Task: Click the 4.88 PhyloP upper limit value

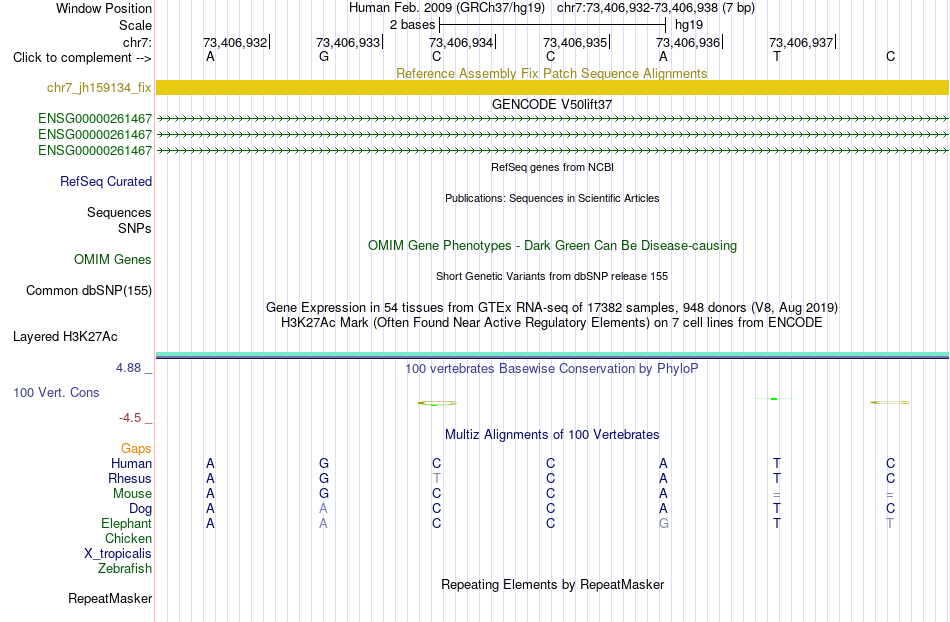Action: [128, 368]
